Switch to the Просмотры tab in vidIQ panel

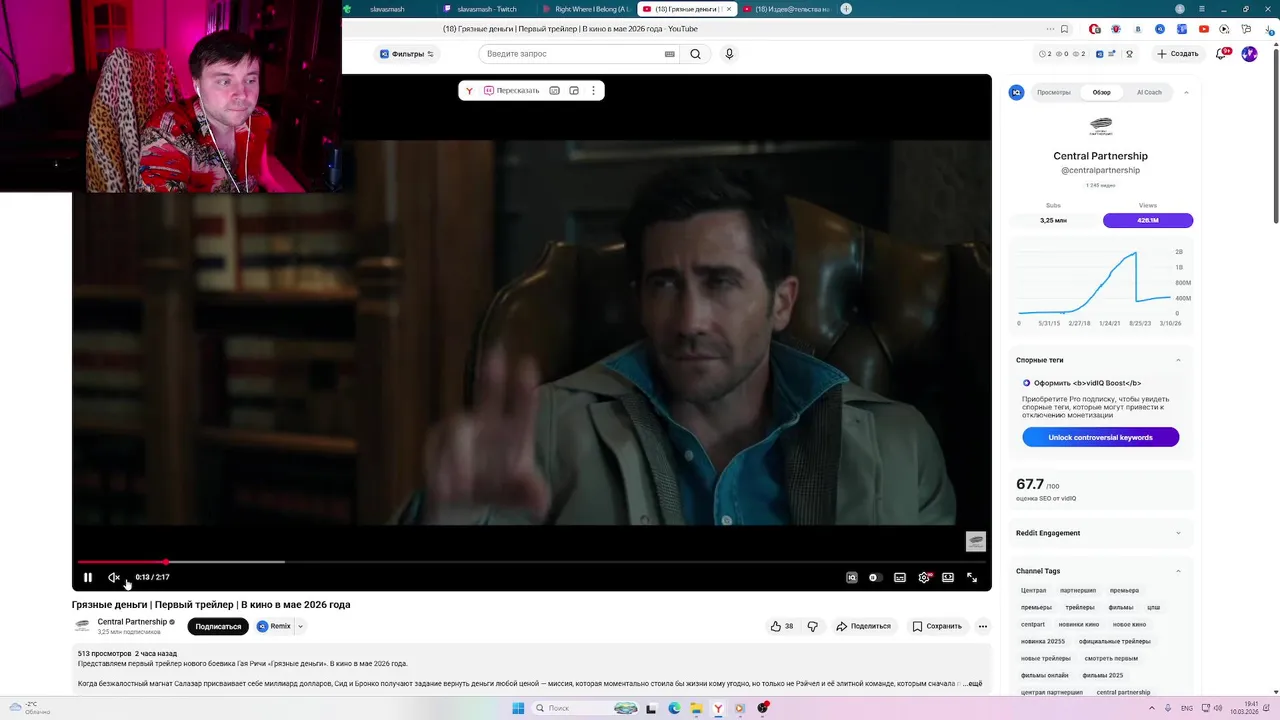1054,92
